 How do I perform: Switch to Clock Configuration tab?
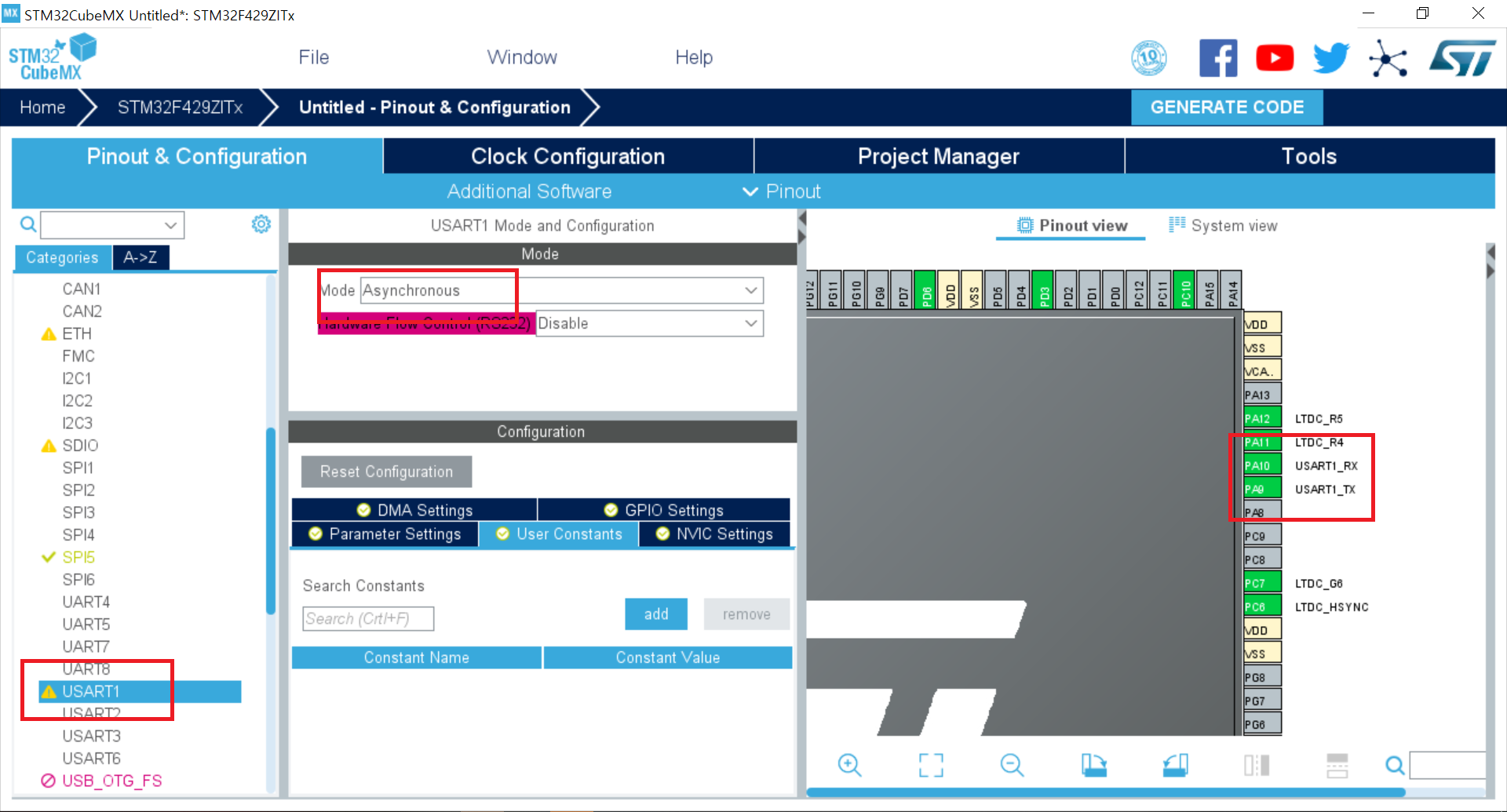(568, 156)
